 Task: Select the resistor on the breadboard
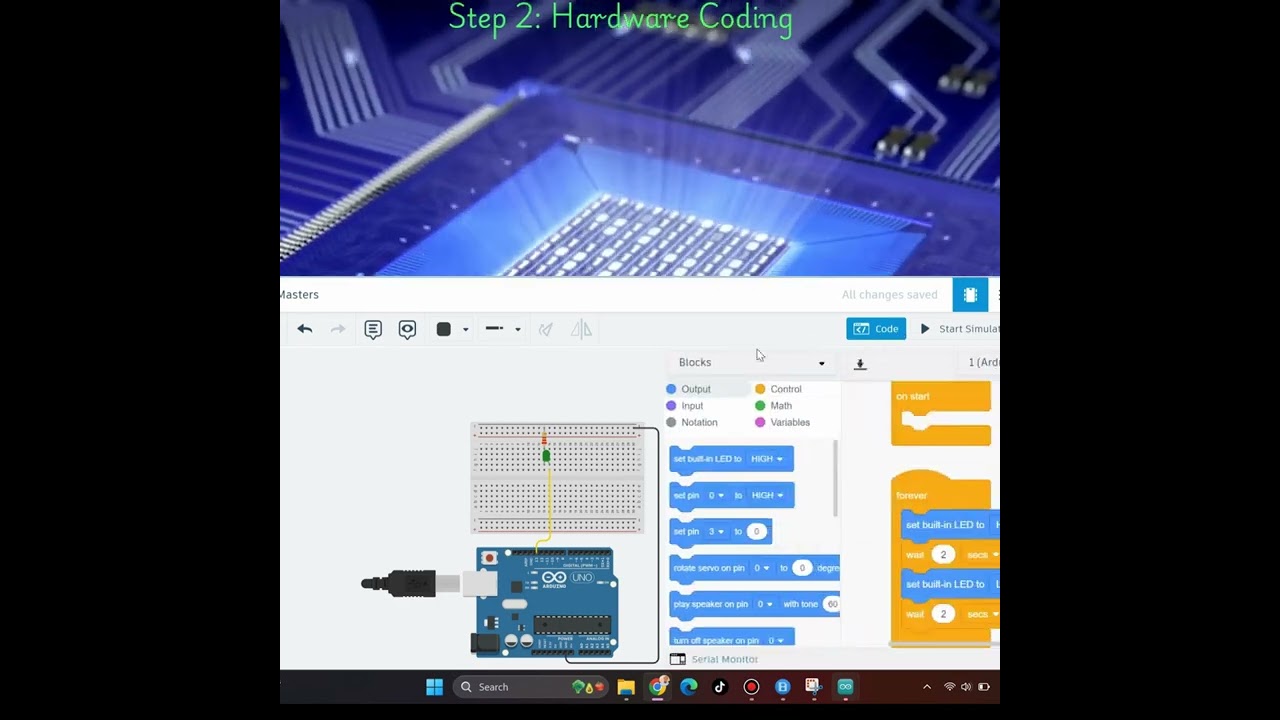(x=544, y=438)
